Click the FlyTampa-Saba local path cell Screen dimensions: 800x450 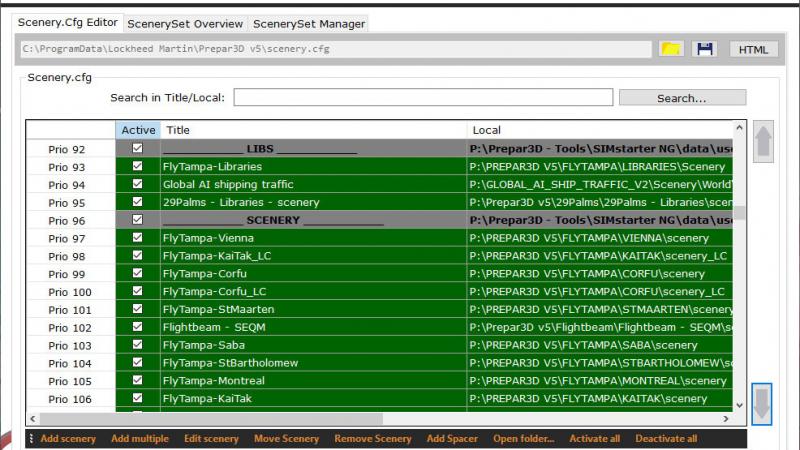coord(600,345)
